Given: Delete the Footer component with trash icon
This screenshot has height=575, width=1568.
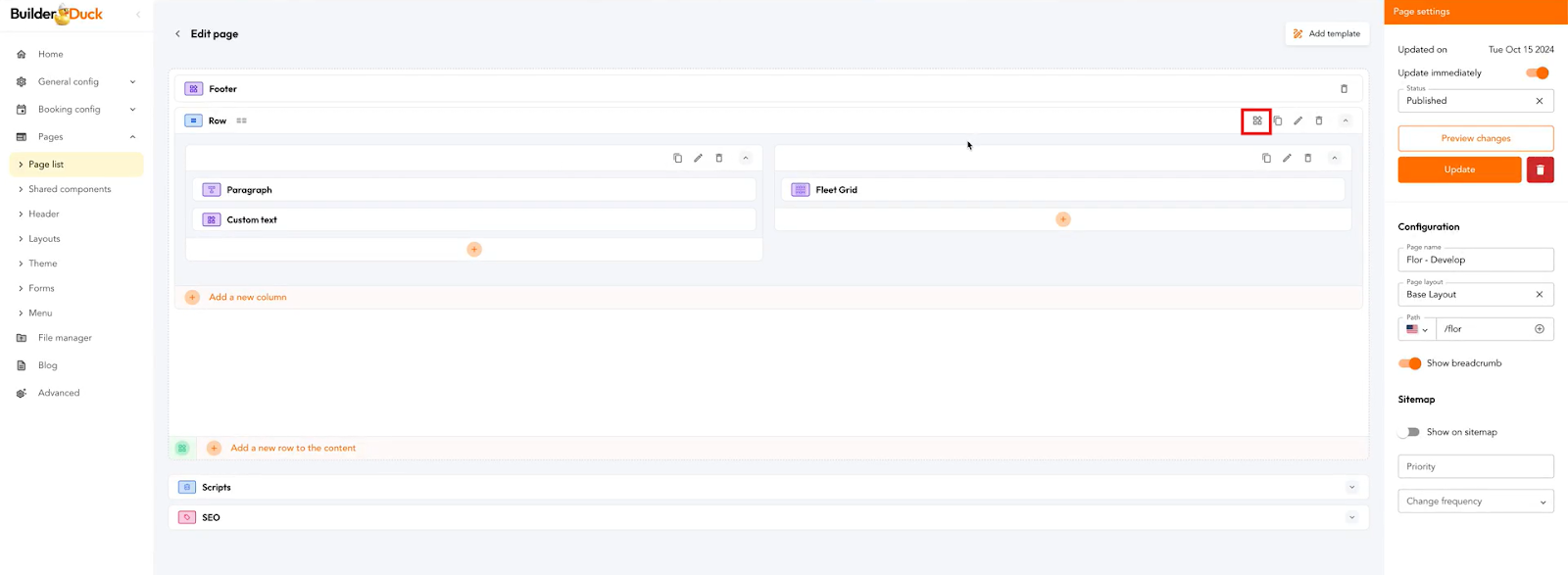Looking at the screenshot, I should pos(1344,89).
